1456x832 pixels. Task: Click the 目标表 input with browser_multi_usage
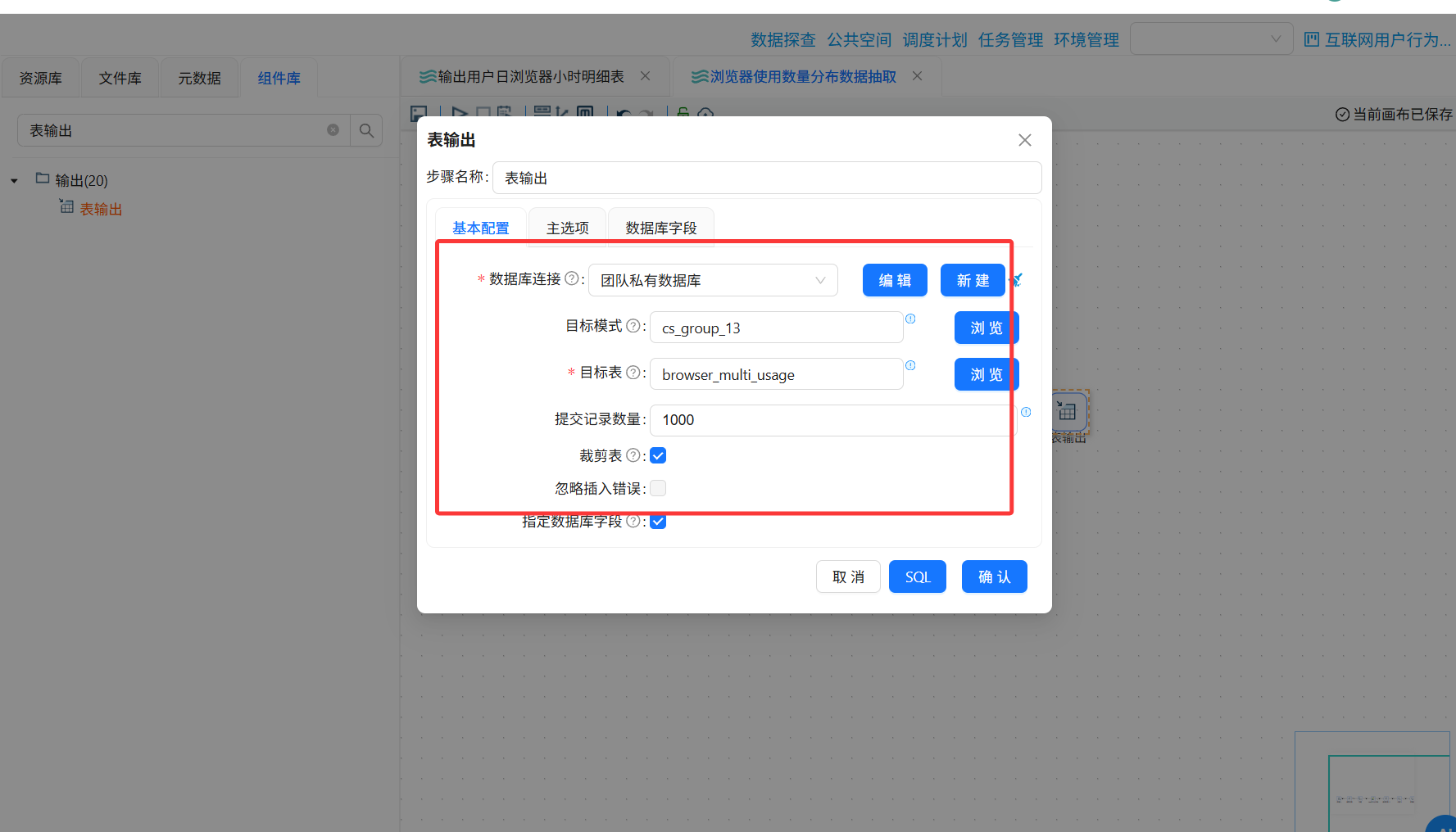point(777,374)
